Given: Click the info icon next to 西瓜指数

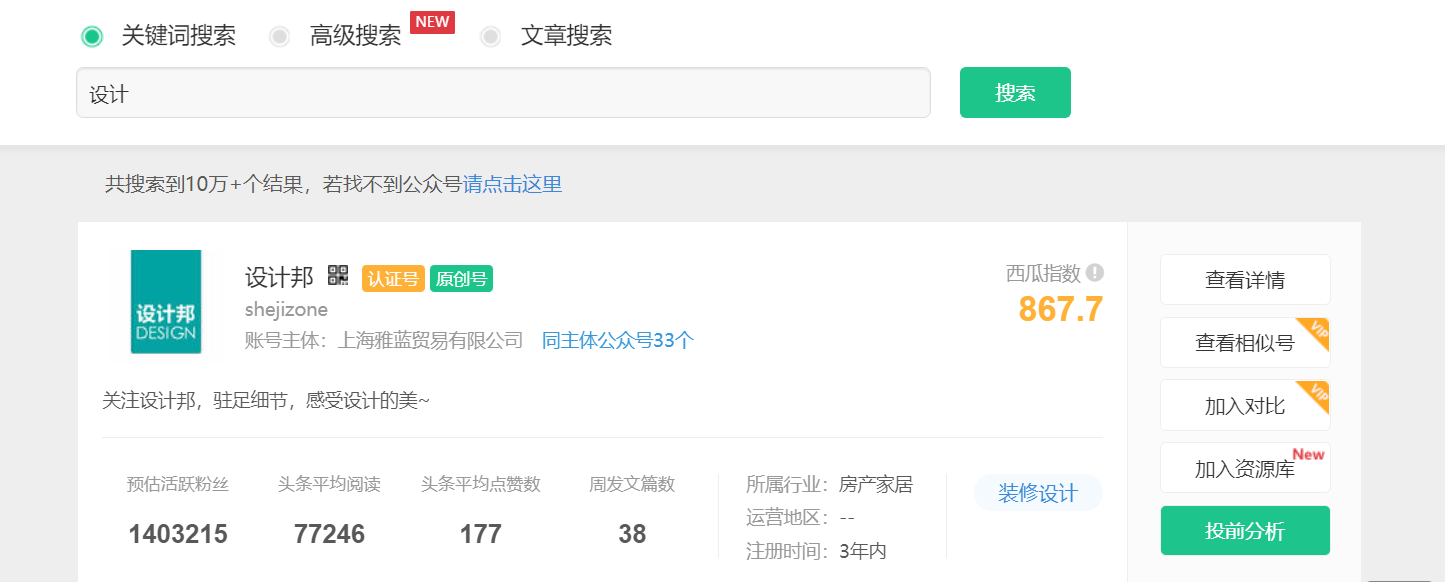Looking at the screenshot, I should [1095, 273].
